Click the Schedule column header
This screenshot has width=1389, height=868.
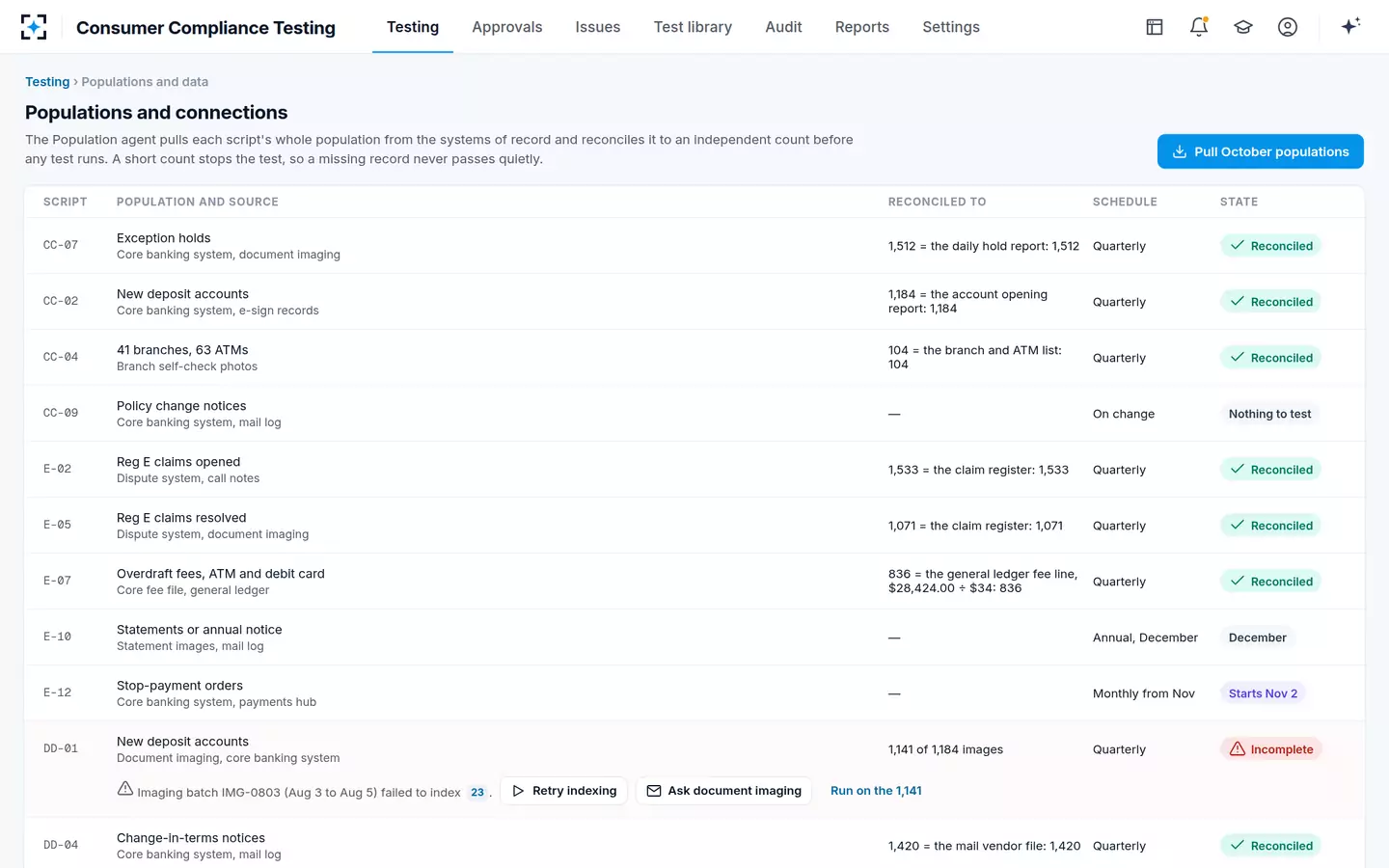(x=1125, y=202)
